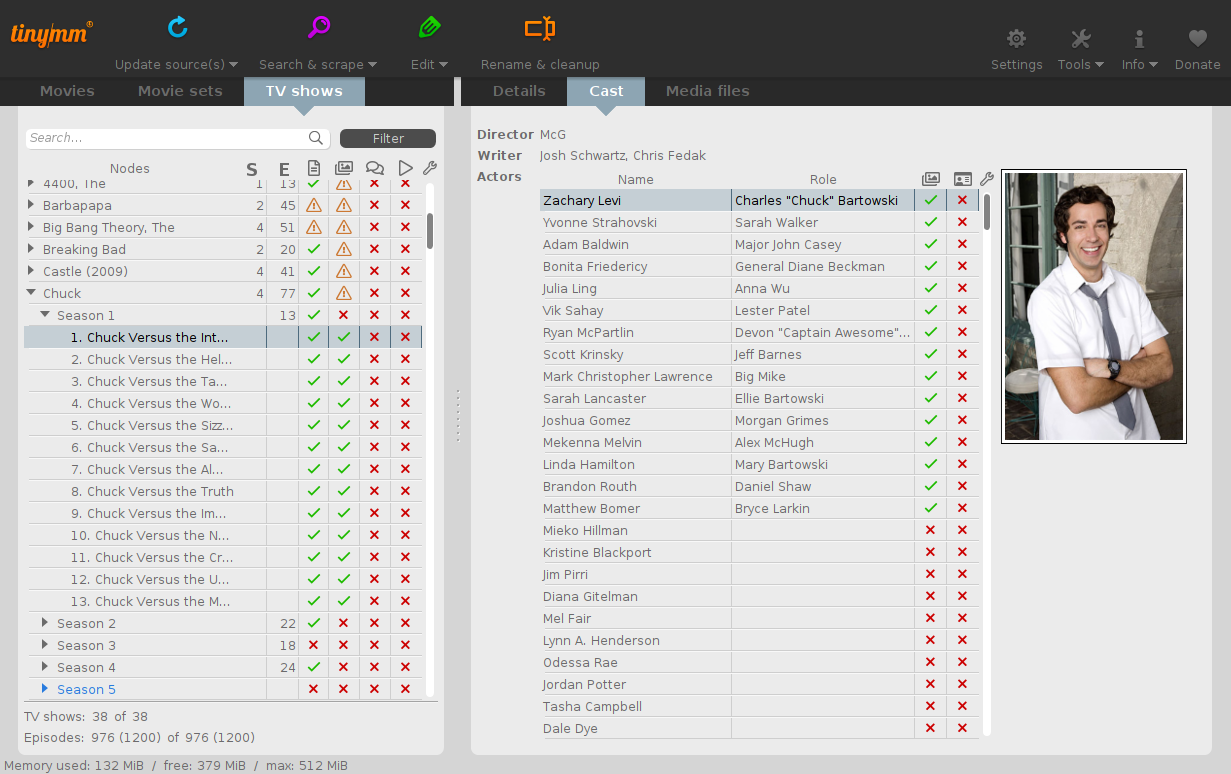1231x774 pixels.
Task: Expand Season 2 in the tree
Action: [x=45, y=623]
